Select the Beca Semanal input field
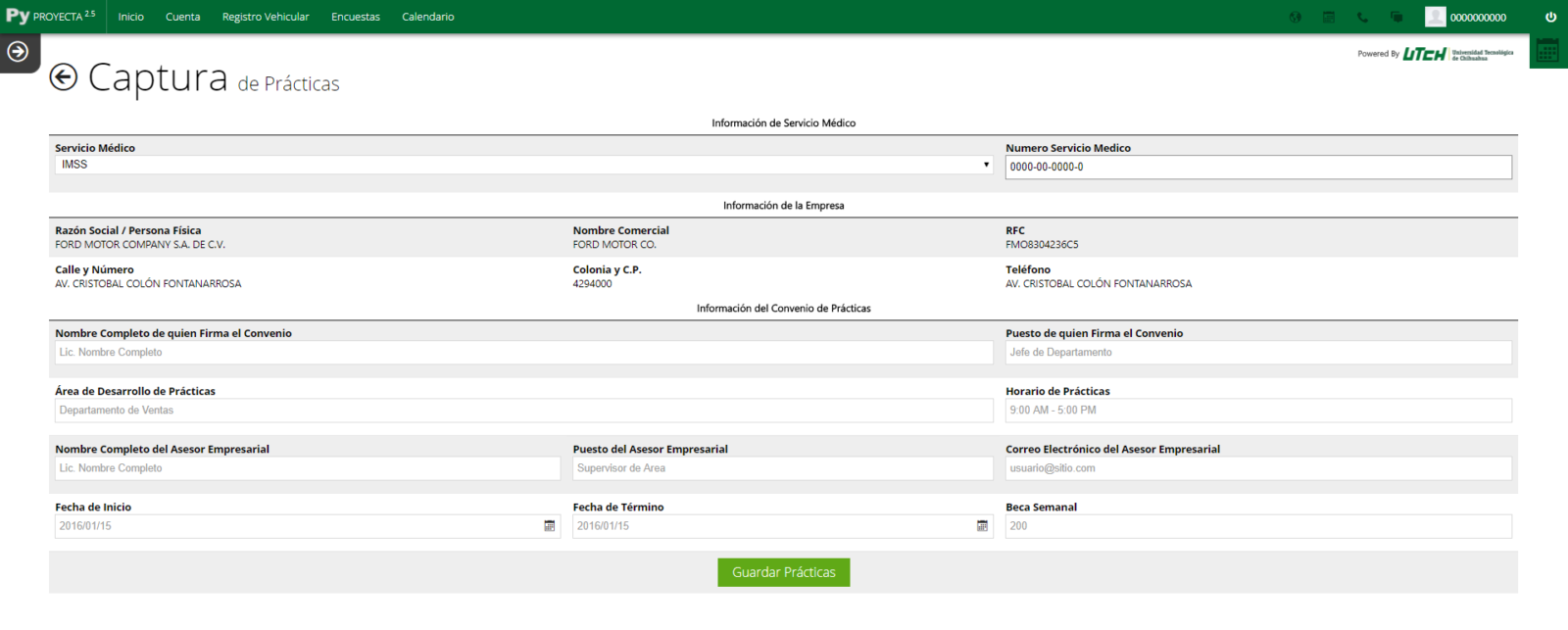Viewport: 1568px width, 630px height. click(x=1257, y=526)
